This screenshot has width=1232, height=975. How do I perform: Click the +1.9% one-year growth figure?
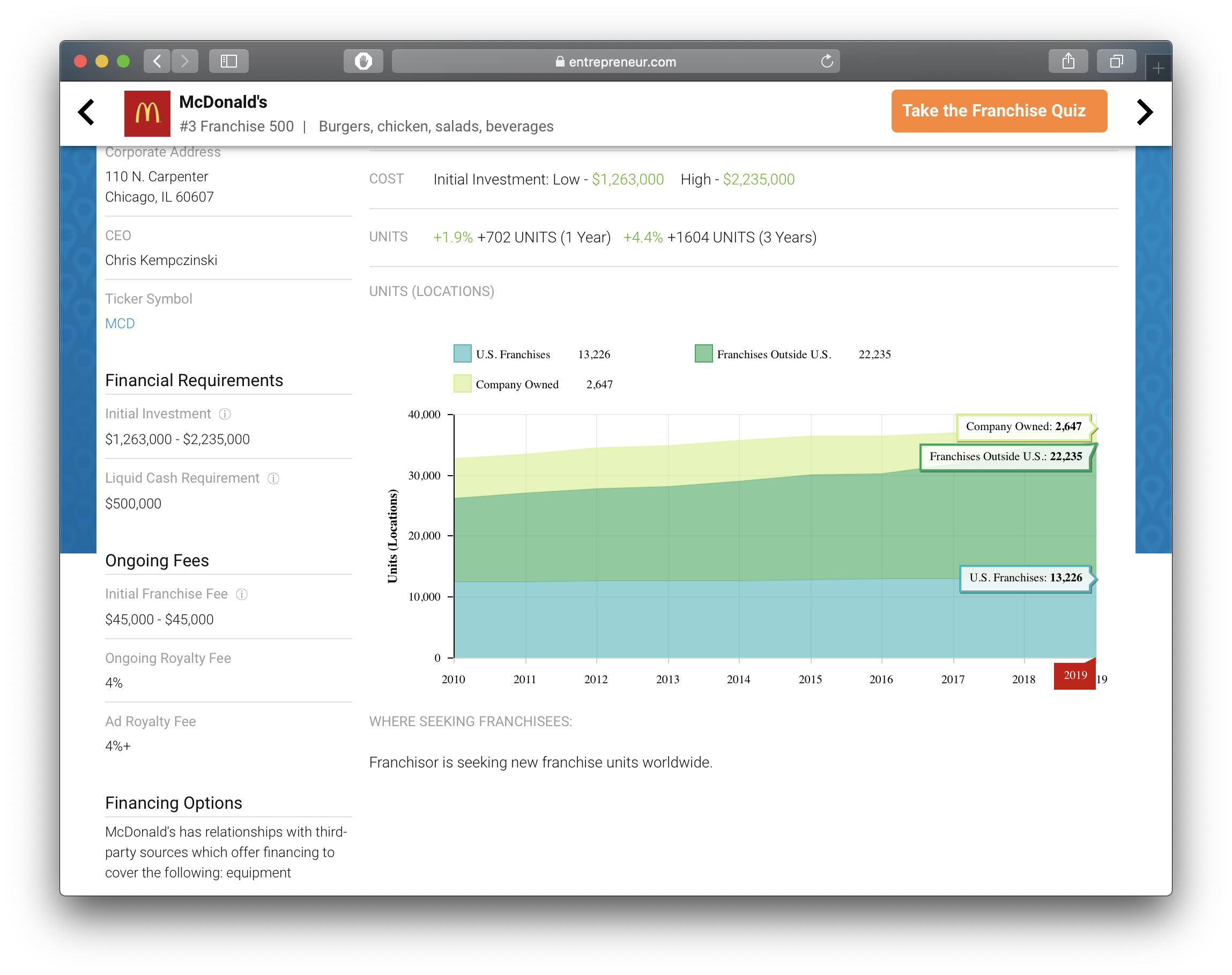click(452, 238)
